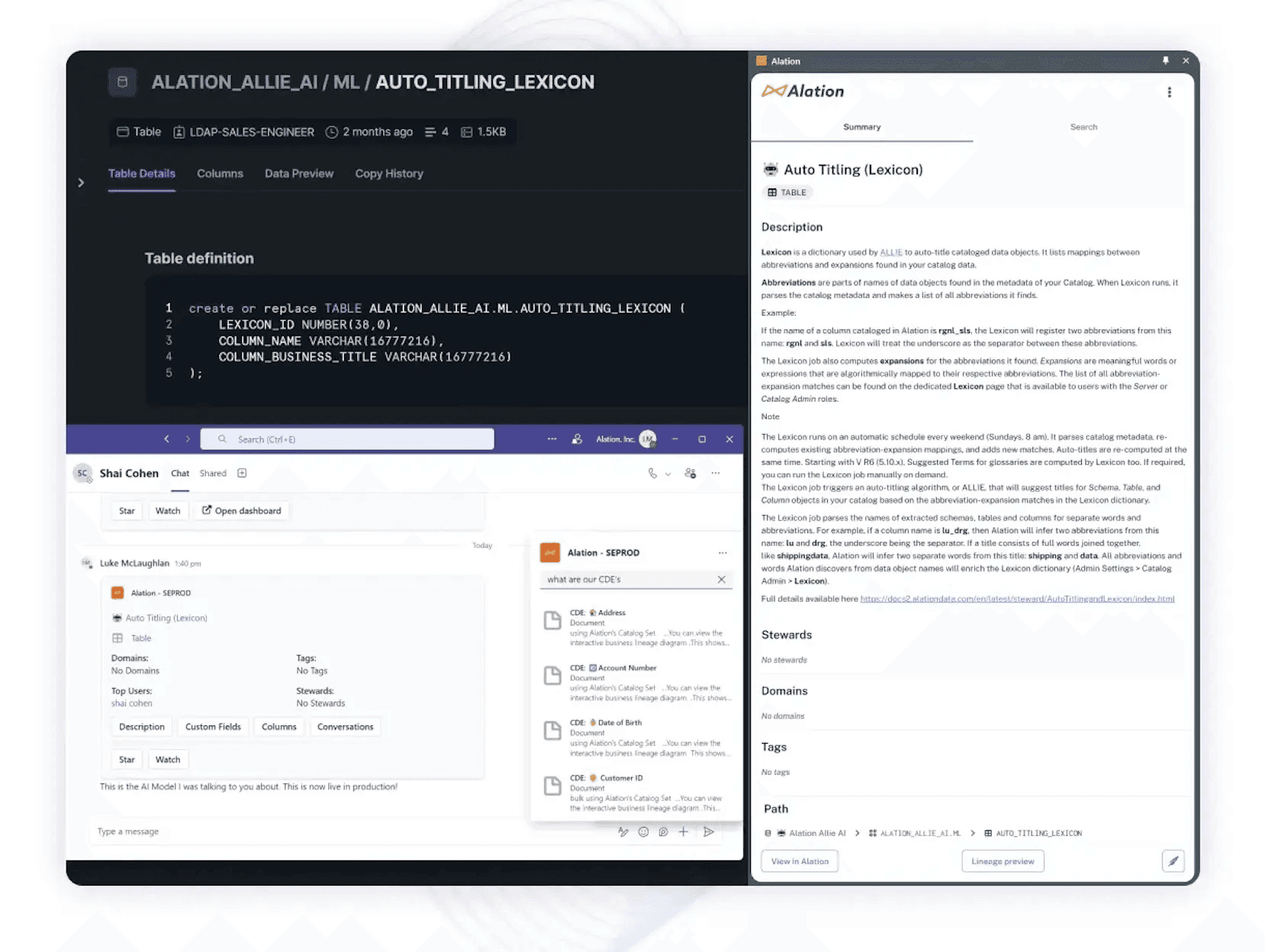Switch to the Columns tab
The height and width of the screenshot is (952, 1265).
220,174
